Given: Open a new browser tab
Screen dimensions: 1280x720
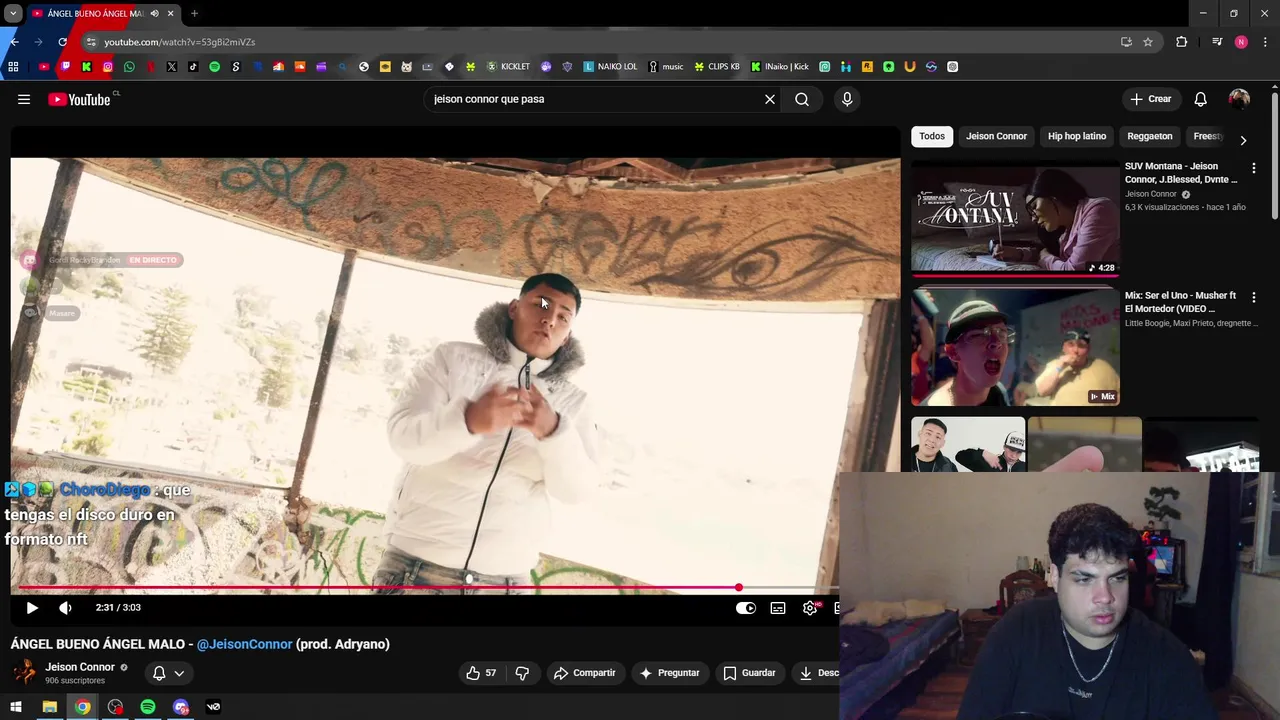Looking at the screenshot, I should click(x=194, y=13).
